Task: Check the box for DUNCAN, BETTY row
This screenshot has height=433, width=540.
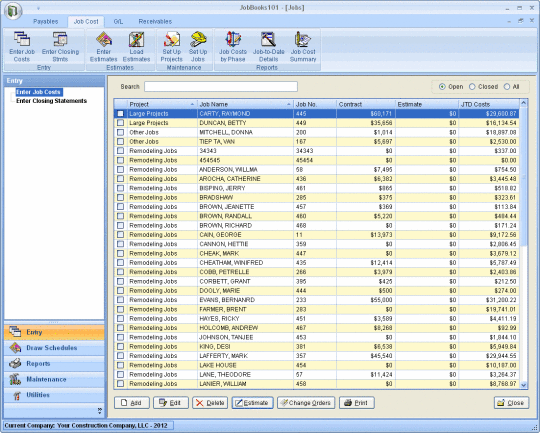Action: click(120, 123)
